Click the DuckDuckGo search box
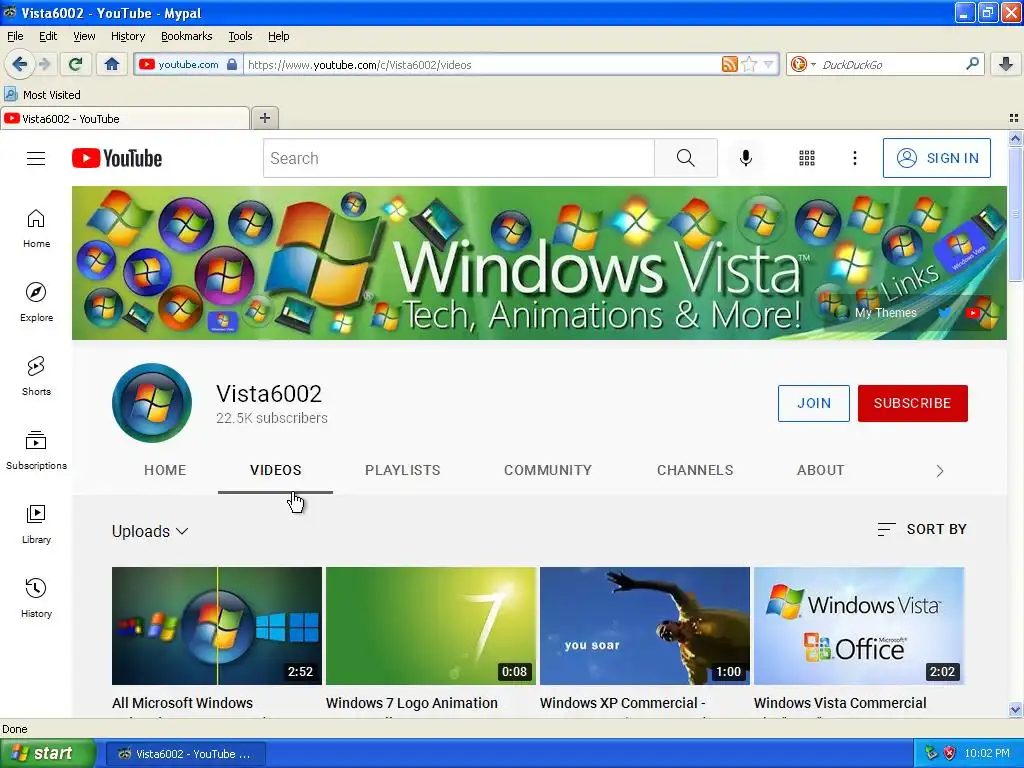Viewport: 1024px width, 768px height. [x=891, y=64]
